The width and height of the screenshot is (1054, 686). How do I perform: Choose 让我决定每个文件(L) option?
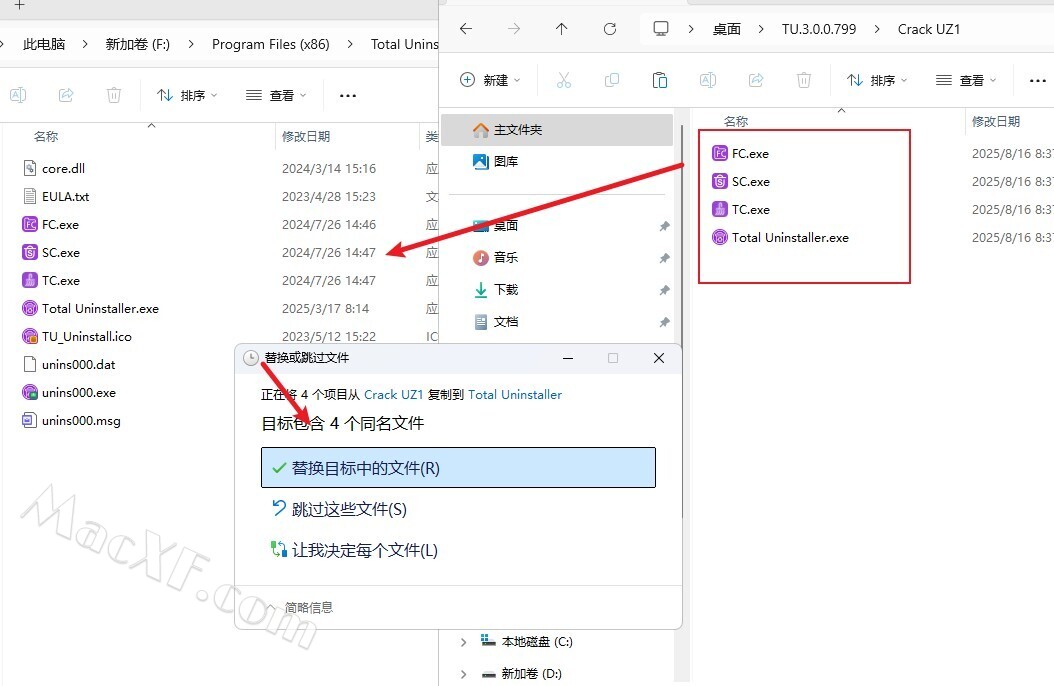[x=354, y=550]
